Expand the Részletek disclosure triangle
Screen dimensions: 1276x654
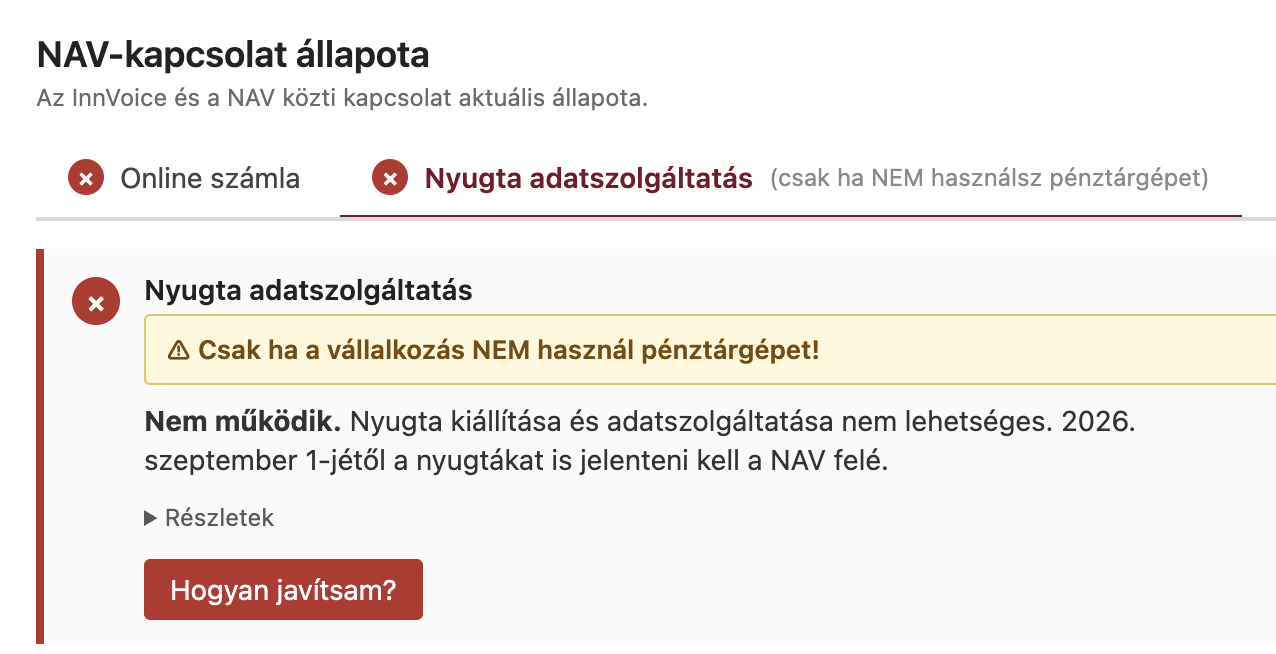pos(151,518)
